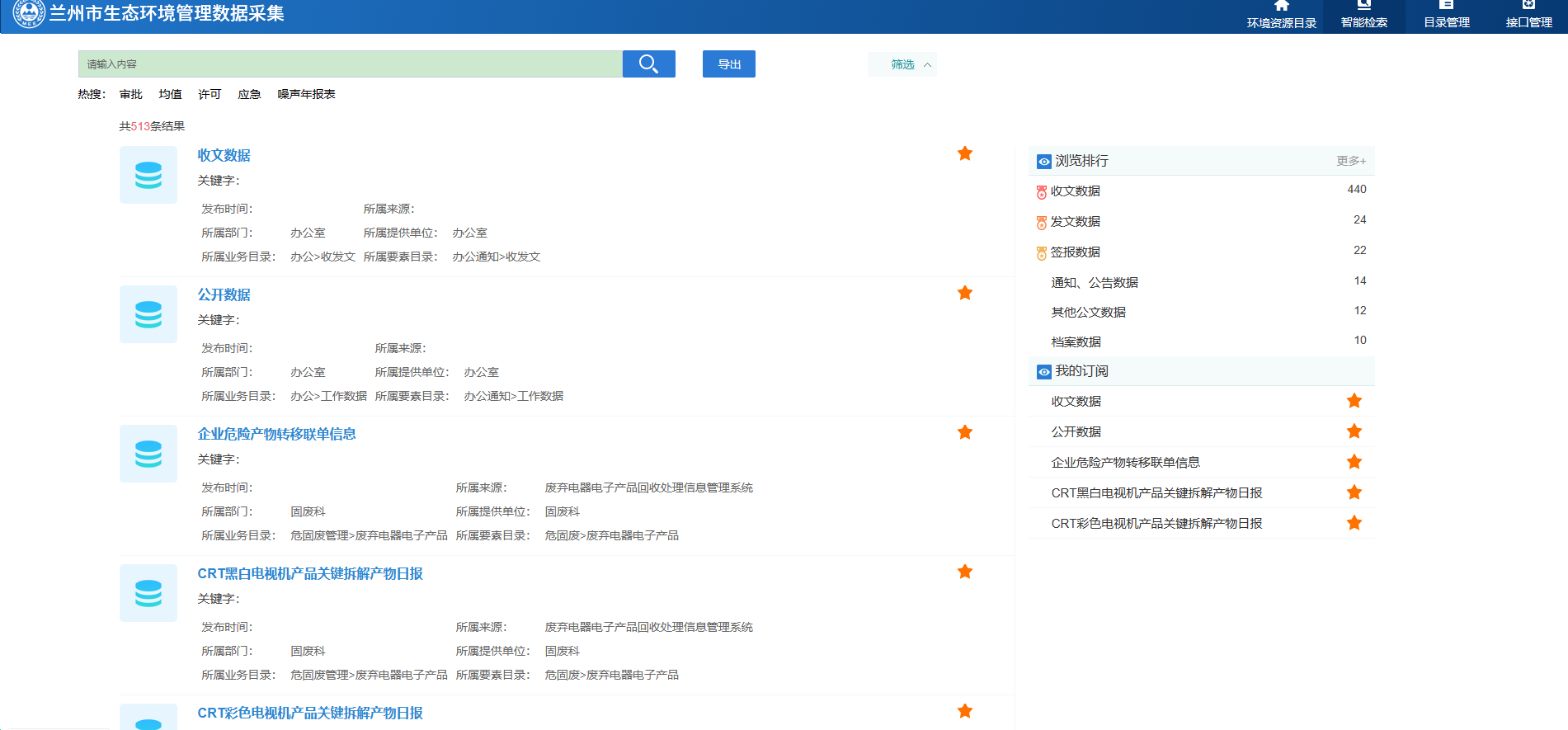Viewport: 1568px width, 730px height.
Task: Focus the 请输入内容 search input field
Action: coord(351,64)
